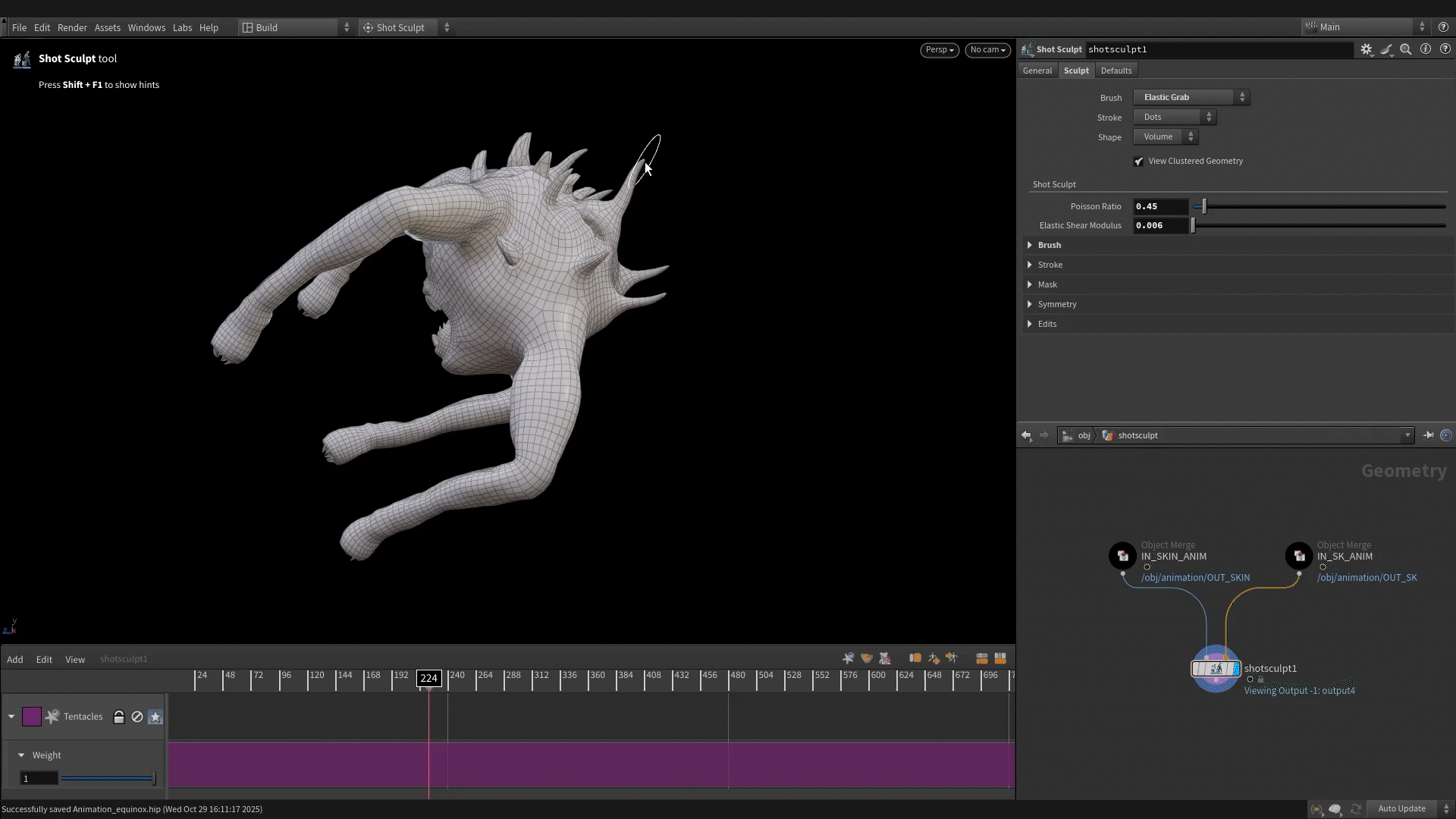Toggle the mute icon on Tentacles layer
This screenshot has height=819, width=1456.
pos(137,717)
